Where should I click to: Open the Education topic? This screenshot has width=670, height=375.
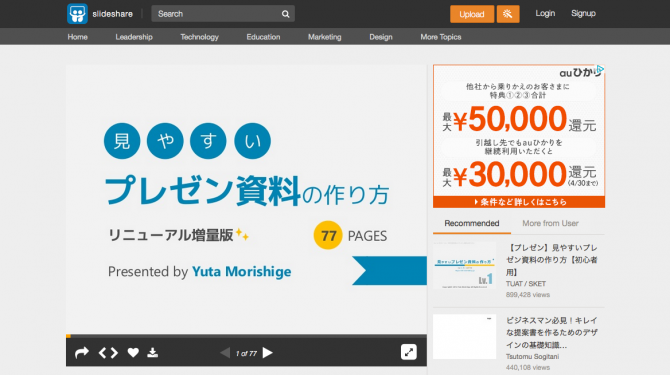pyautogui.click(x=263, y=37)
